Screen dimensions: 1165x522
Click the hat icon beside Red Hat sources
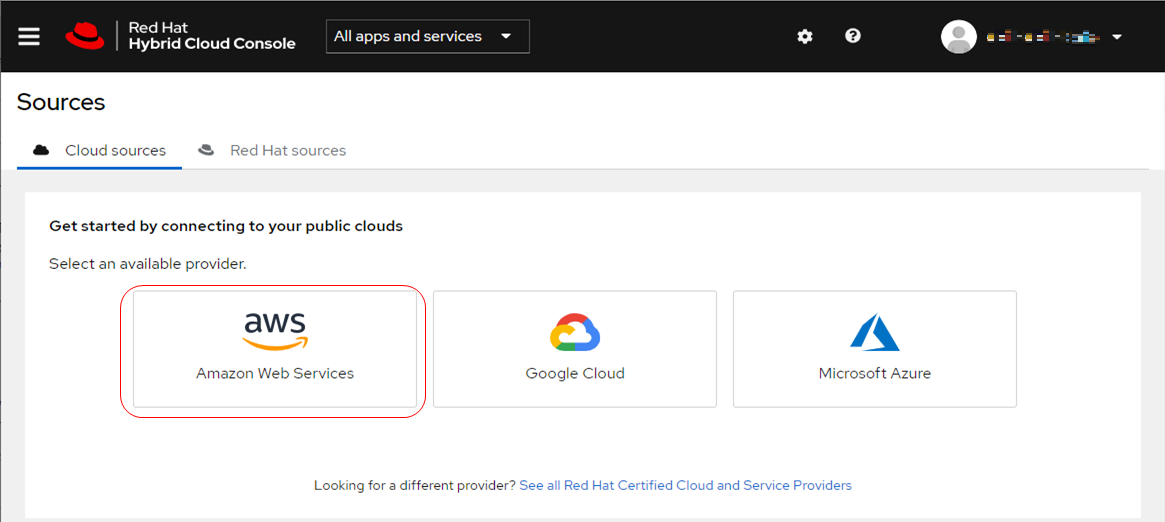pyautogui.click(x=207, y=150)
